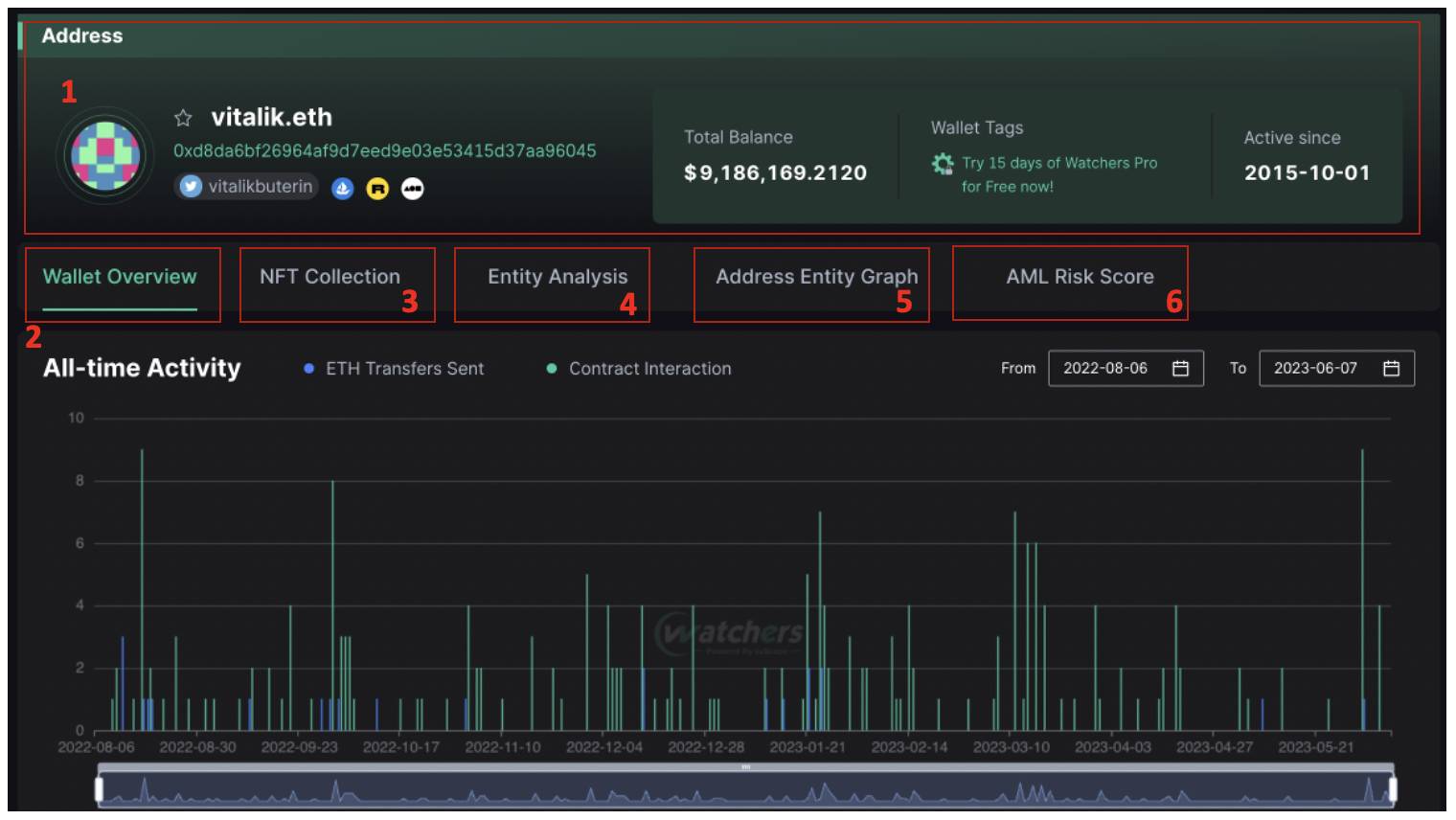Click the vitalik.eth name heading
Viewport: 1456px width, 820px height.
point(271,117)
